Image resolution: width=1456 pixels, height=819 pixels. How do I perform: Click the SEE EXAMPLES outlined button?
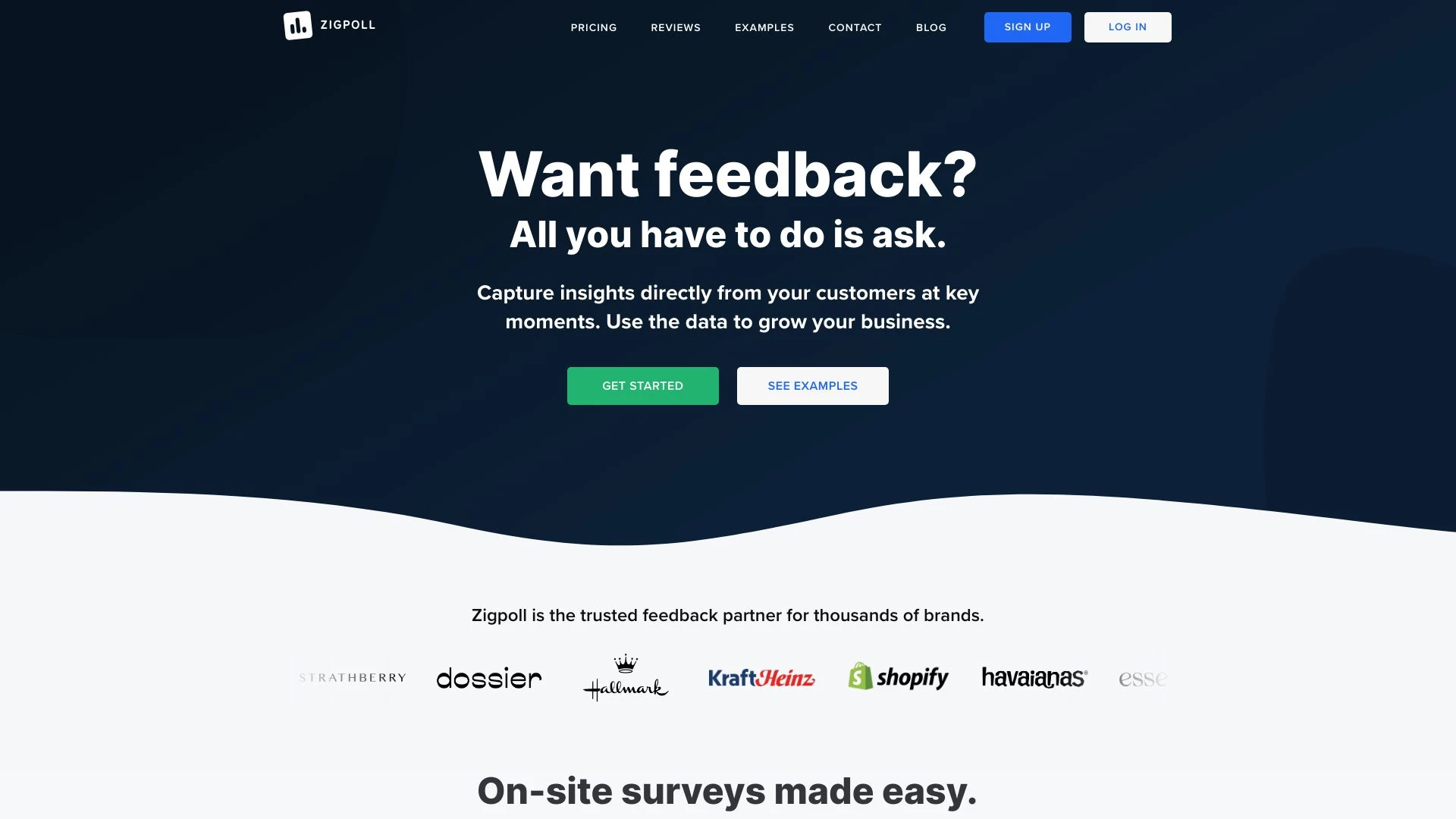click(813, 385)
